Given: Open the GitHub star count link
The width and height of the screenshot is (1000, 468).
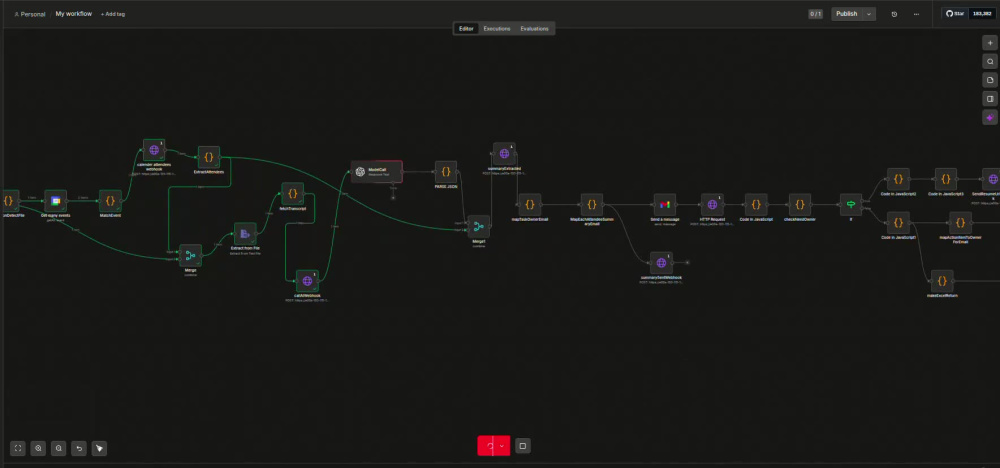Looking at the screenshot, I should point(982,13).
